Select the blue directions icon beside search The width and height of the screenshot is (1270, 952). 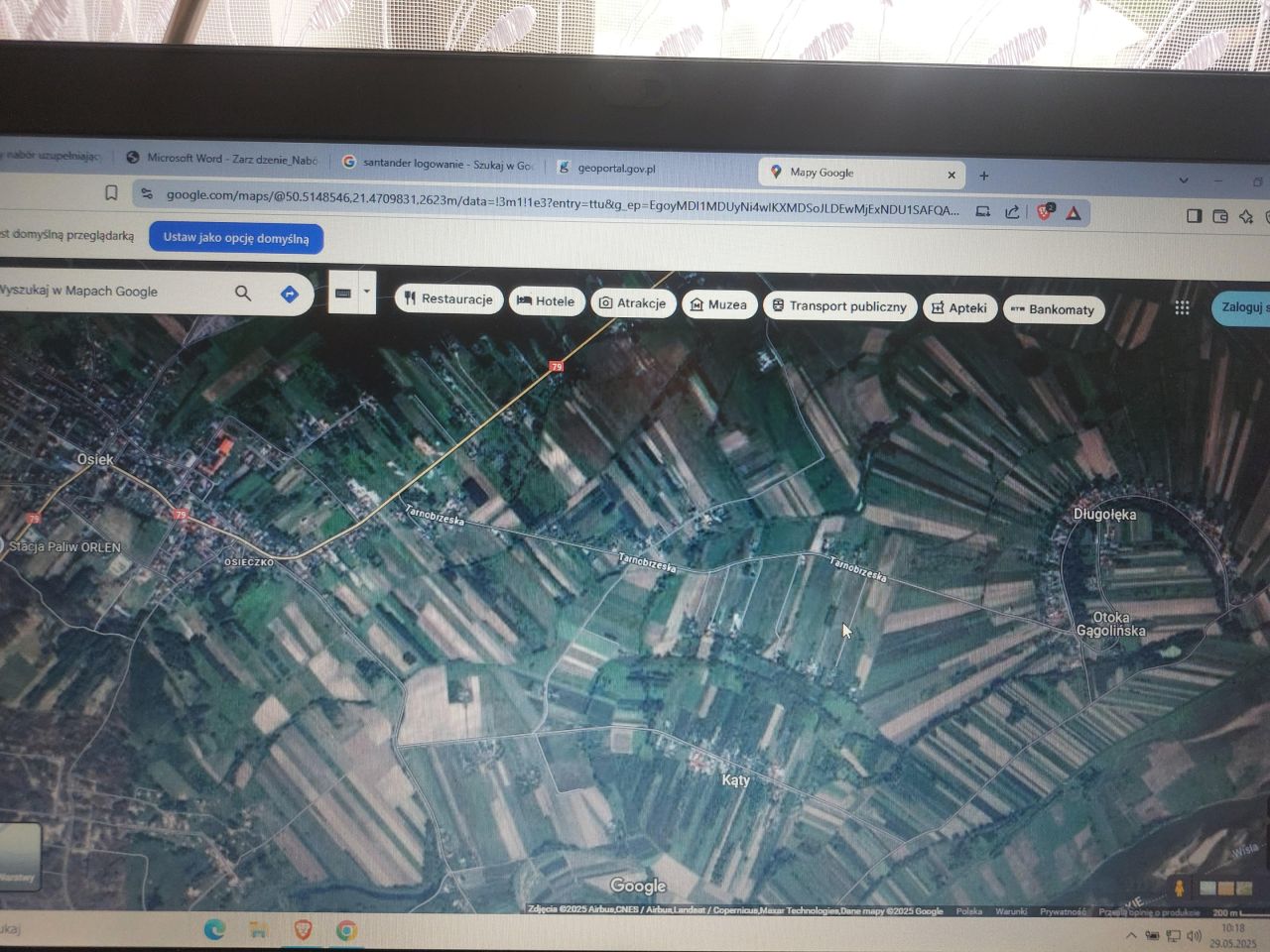(289, 293)
